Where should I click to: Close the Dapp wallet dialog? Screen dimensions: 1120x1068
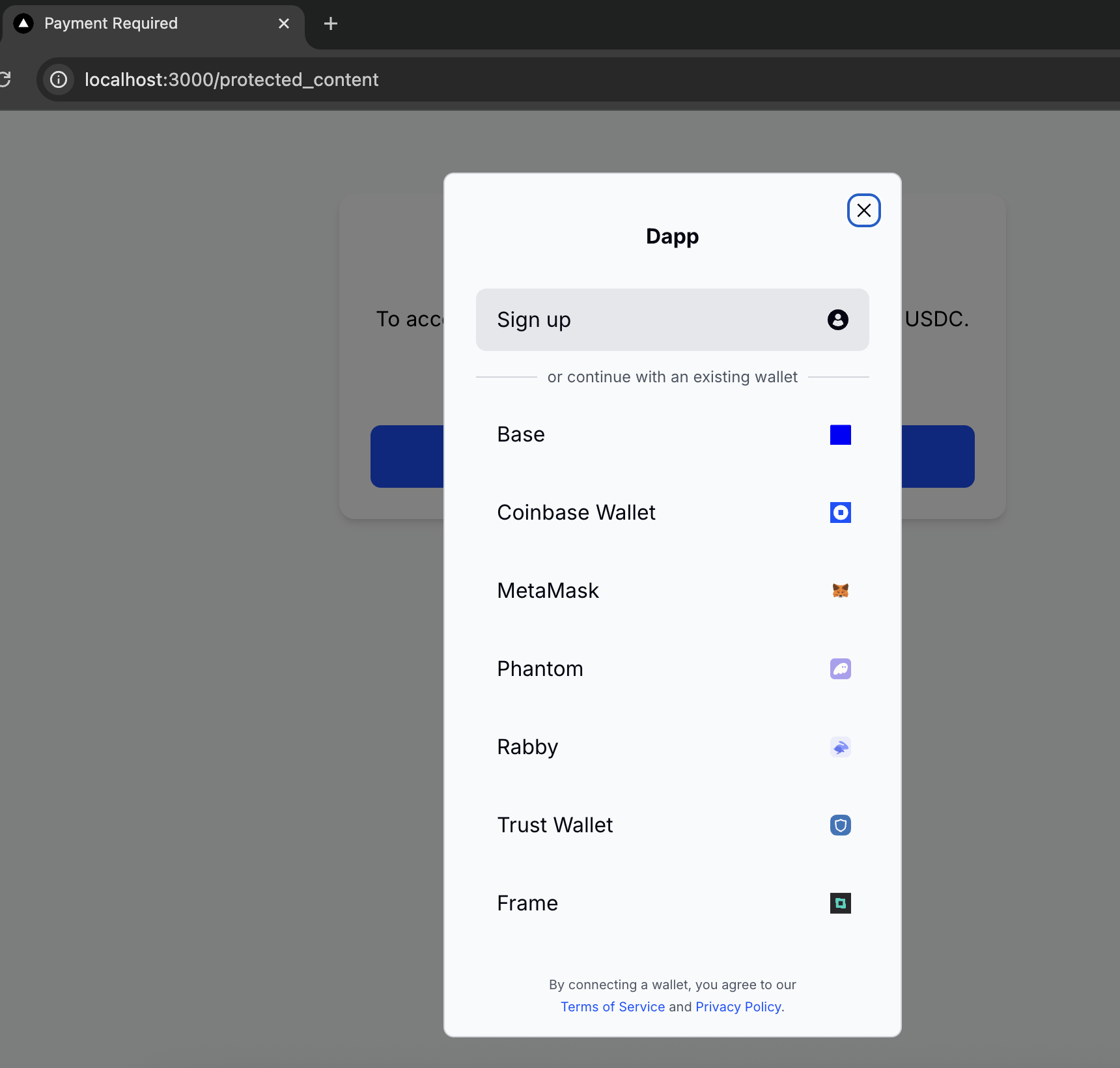(863, 210)
